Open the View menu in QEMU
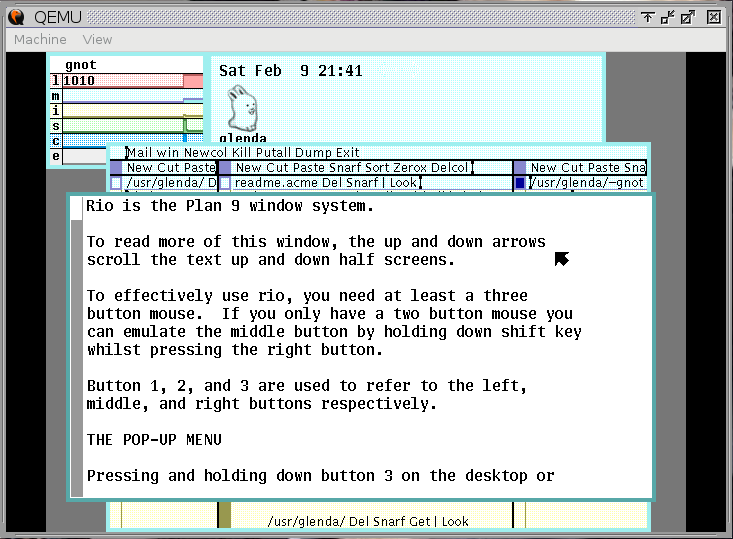Screen dimensions: 733x539 click(97, 39)
